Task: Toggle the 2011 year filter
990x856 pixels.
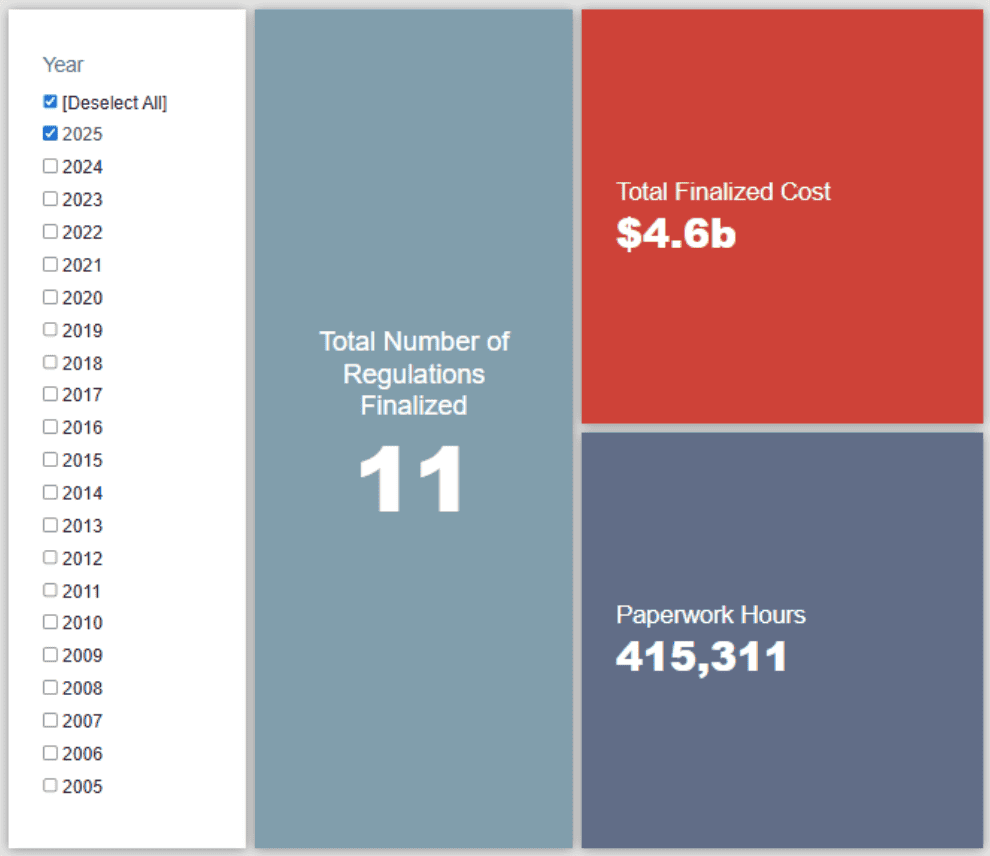Action: 50,590
